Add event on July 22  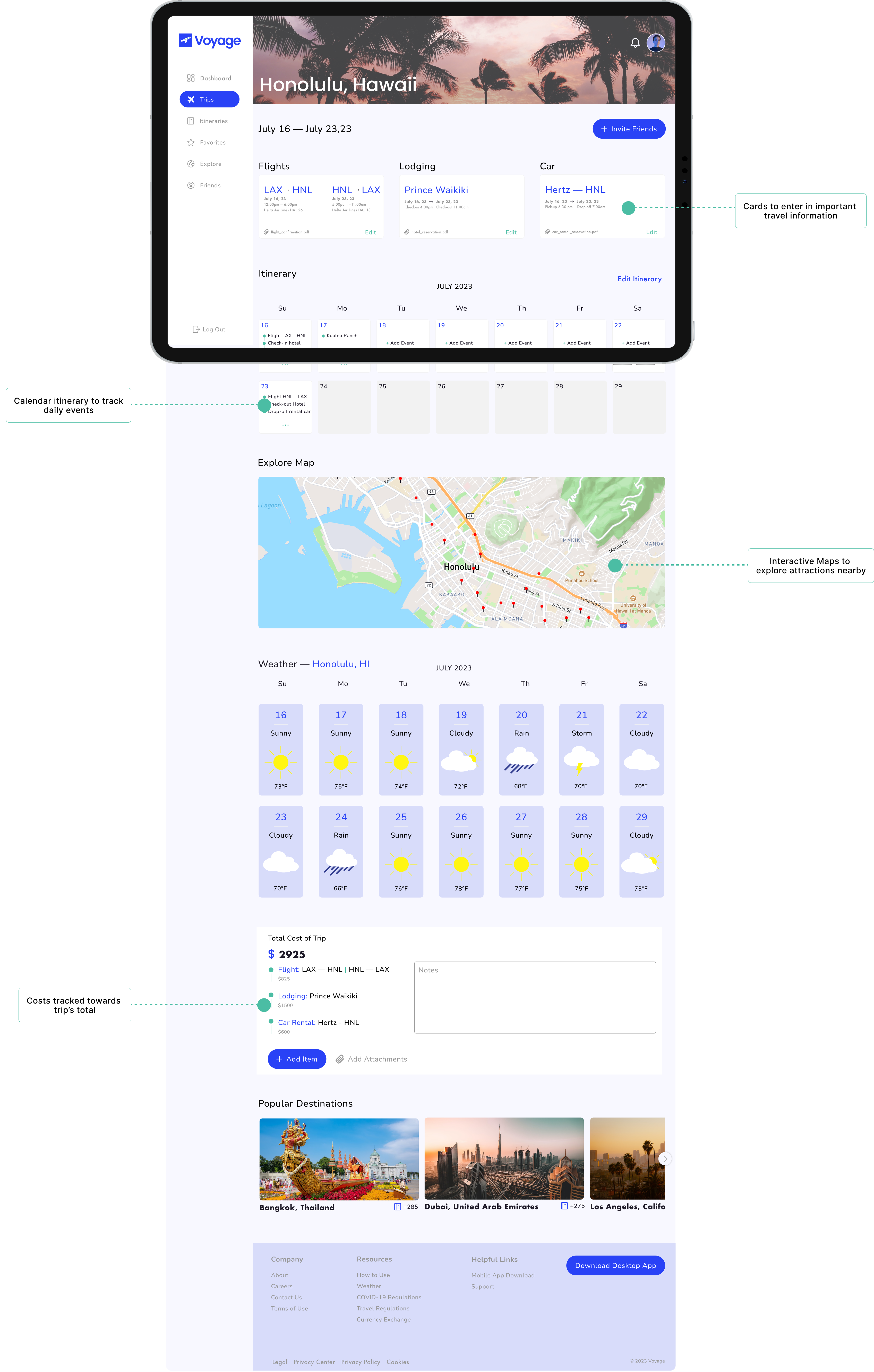(x=636, y=343)
